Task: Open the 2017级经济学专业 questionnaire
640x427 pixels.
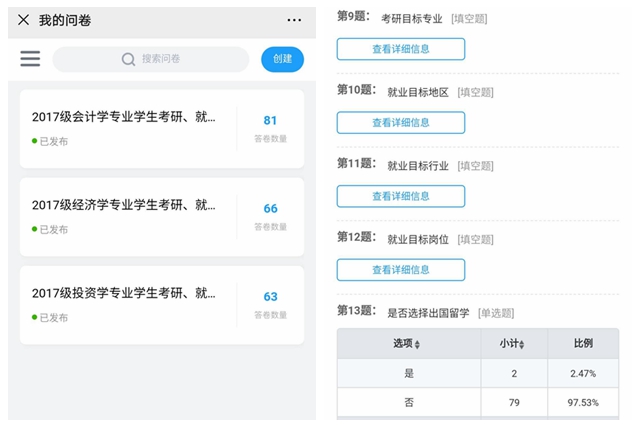Action: (x=123, y=206)
